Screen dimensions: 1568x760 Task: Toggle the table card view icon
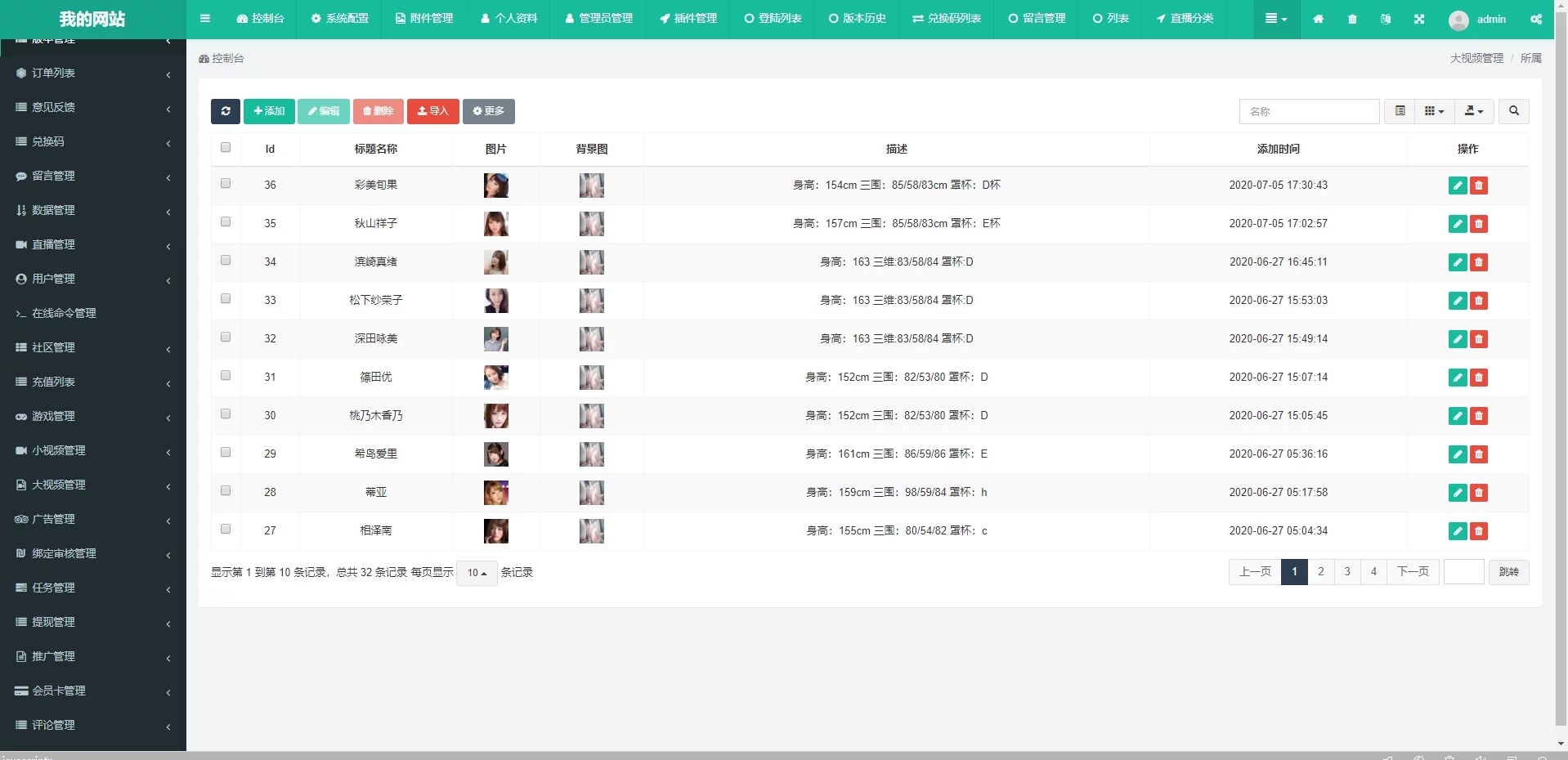pyautogui.click(x=1400, y=111)
